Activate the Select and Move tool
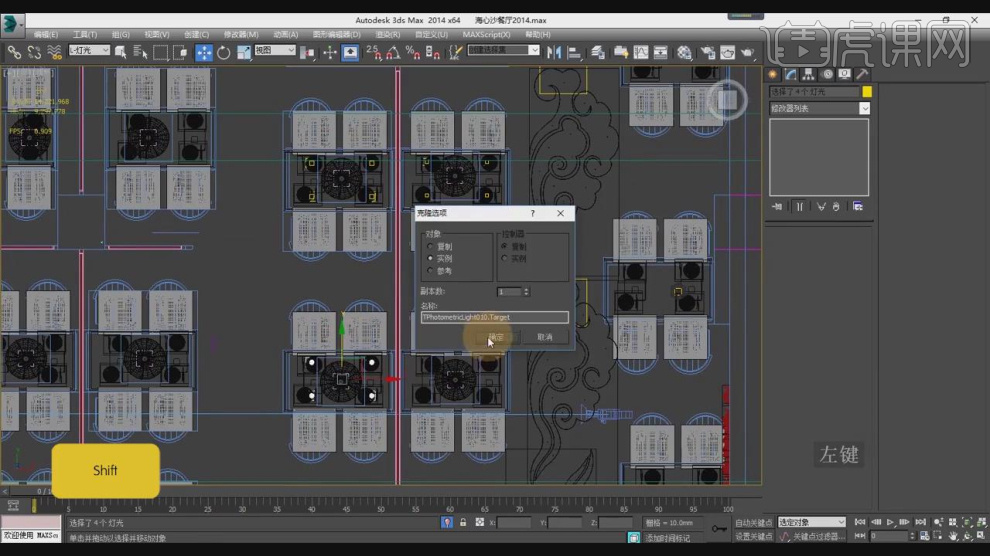 pyautogui.click(x=203, y=52)
